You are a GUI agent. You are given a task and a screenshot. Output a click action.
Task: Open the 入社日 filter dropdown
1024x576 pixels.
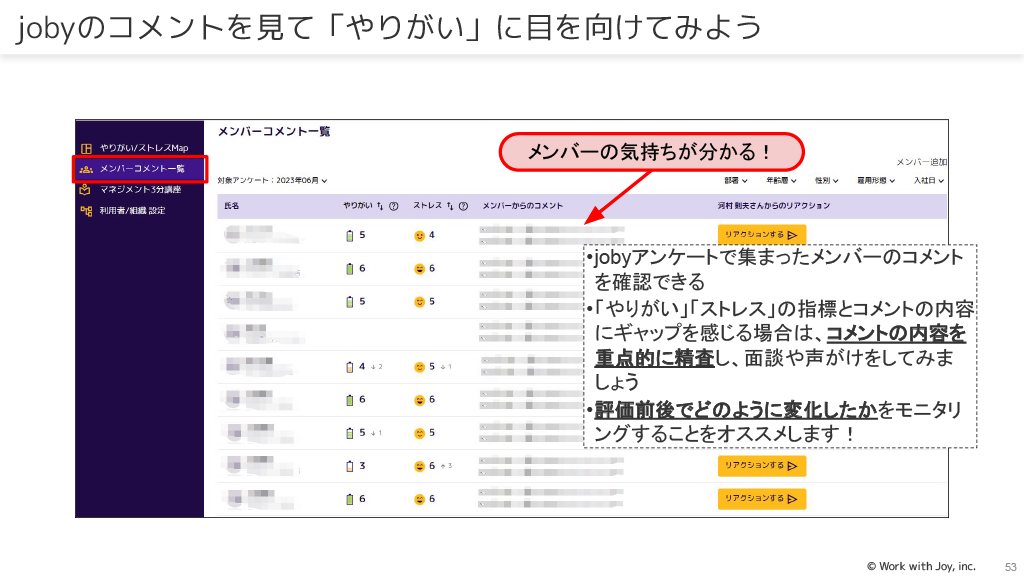(928, 181)
